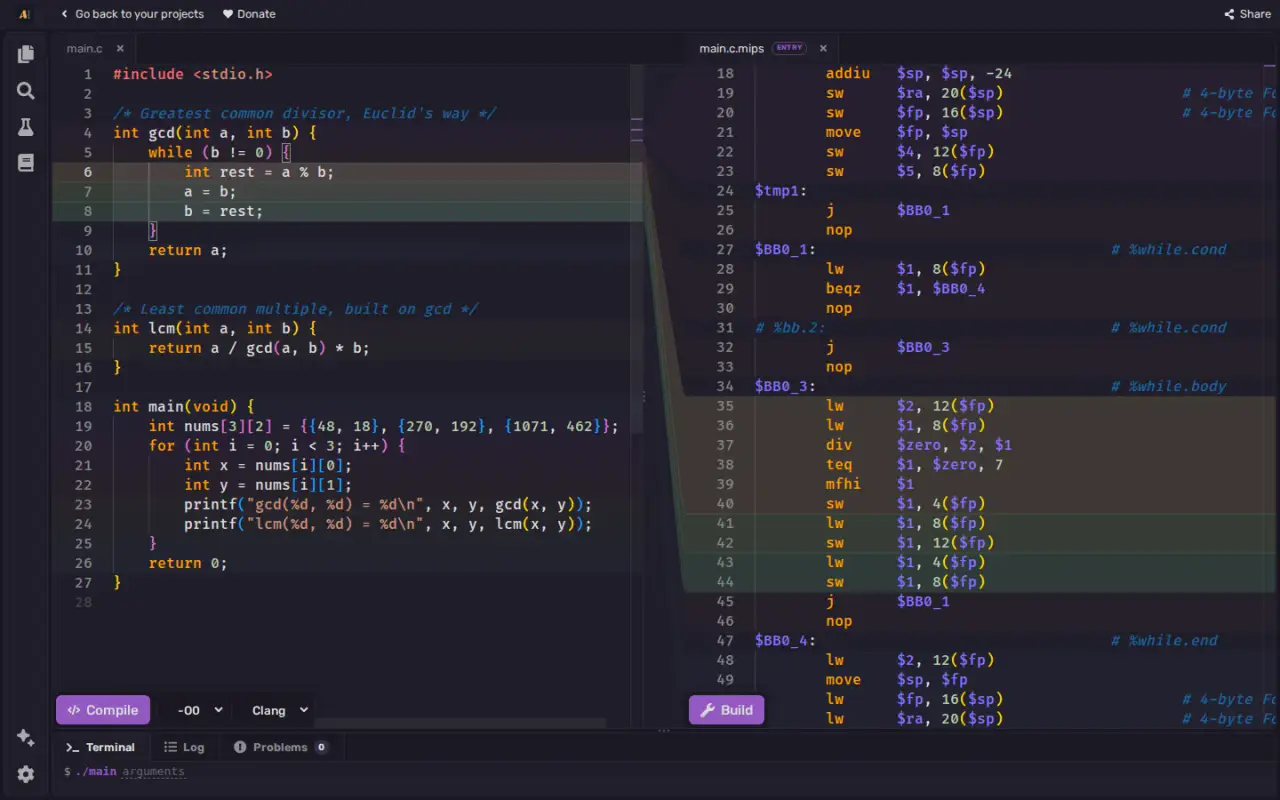Click the "teq $1, $zero, 7" instruction
The height and width of the screenshot is (800, 1280).
[x=915, y=465]
